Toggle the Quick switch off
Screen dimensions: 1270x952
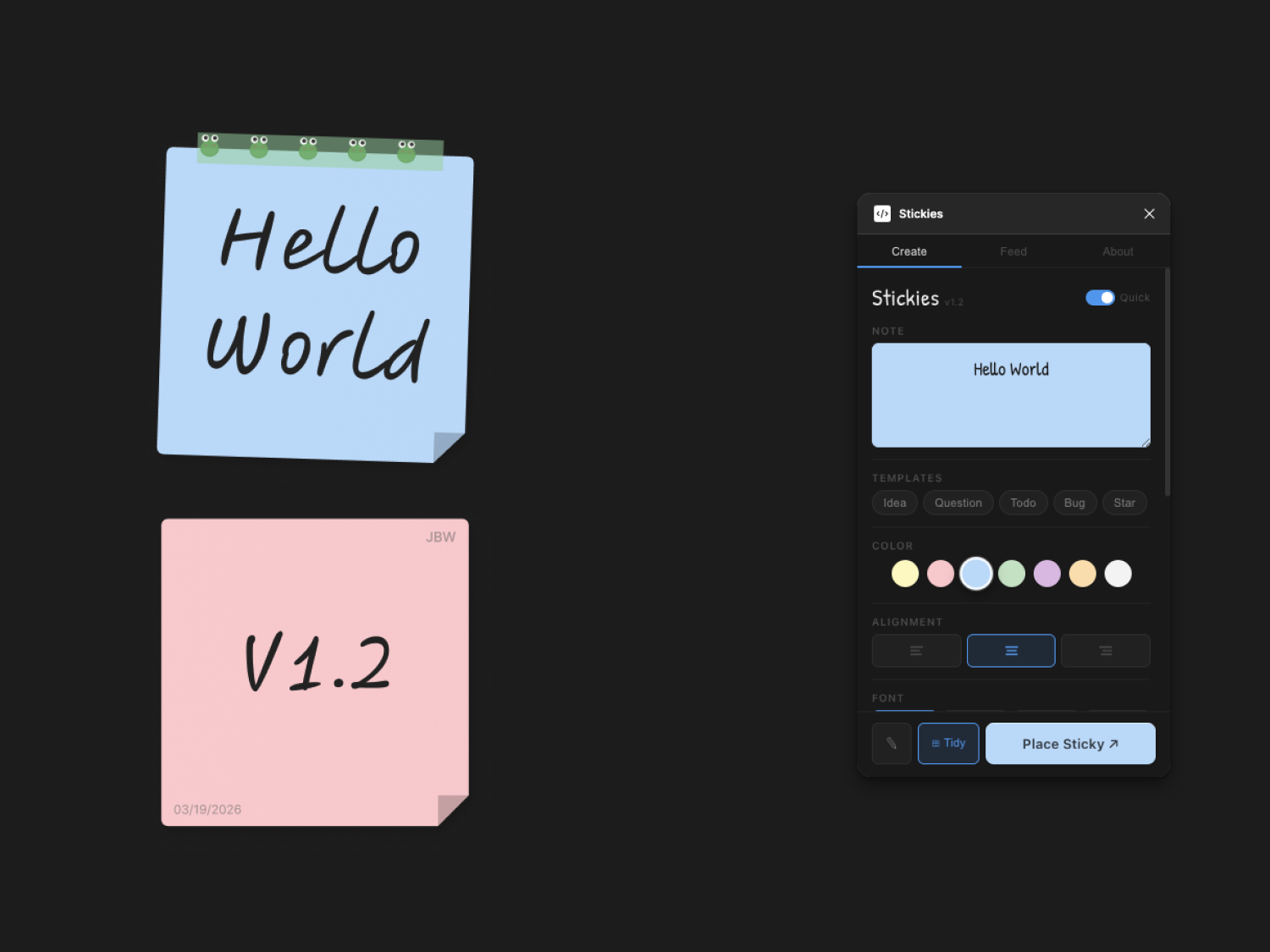[1100, 298]
